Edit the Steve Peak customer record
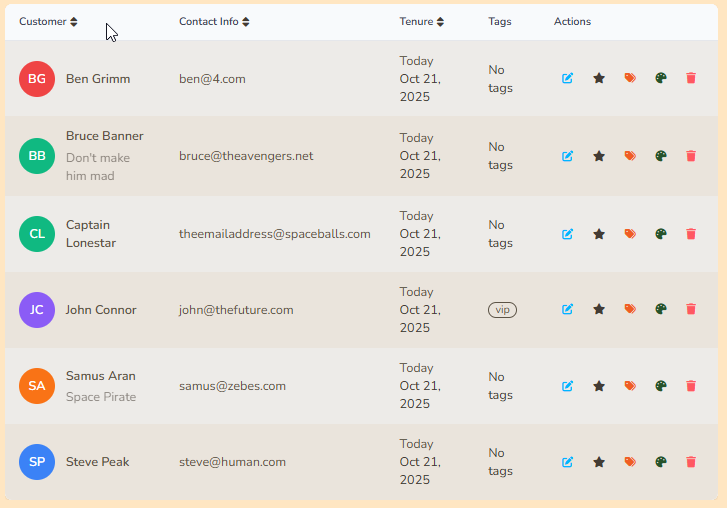The image size is (727, 508). (568, 462)
